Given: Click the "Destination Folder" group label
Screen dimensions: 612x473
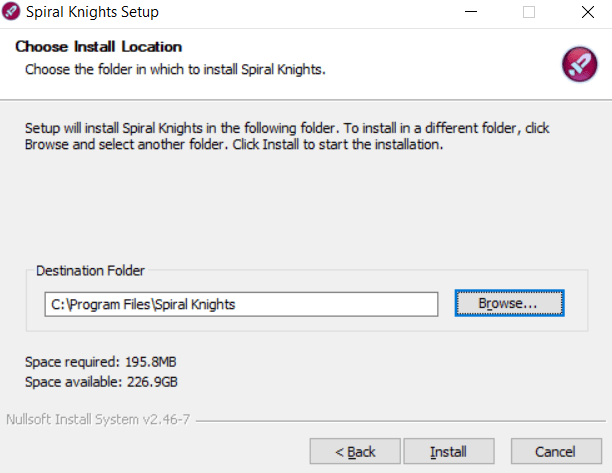Looking at the screenshot, I should click(90, 270).
